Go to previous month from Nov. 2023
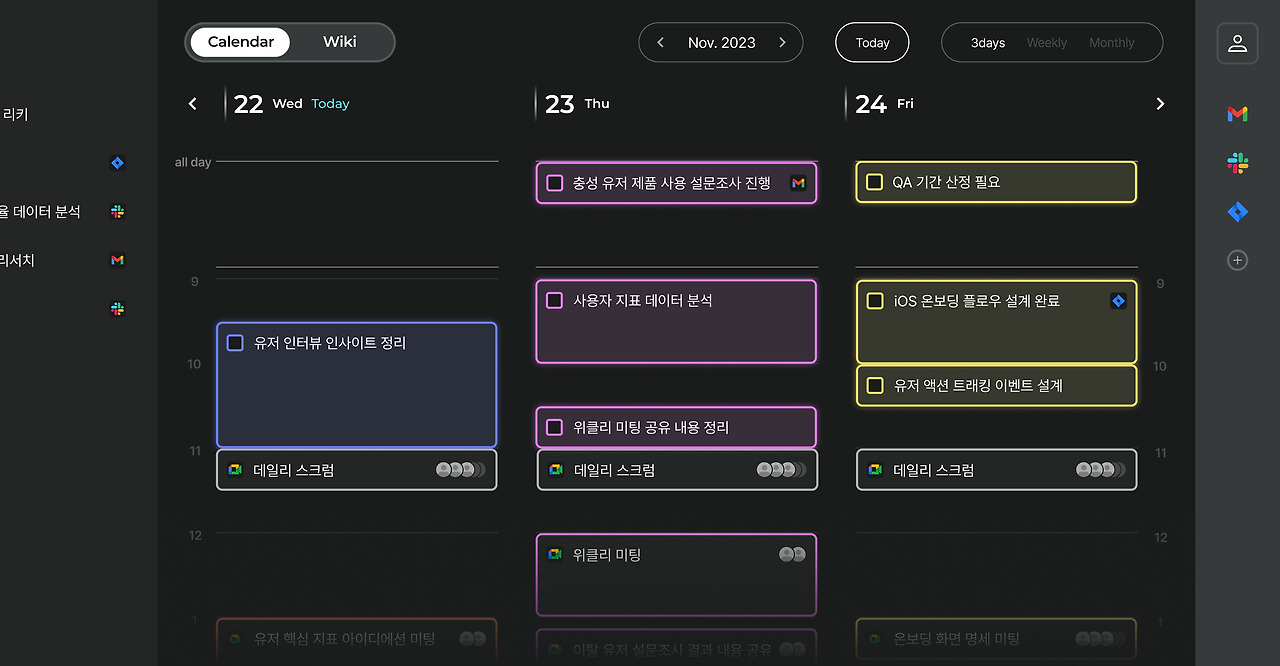The height and width of the screenshot is (666, 1280). coord(660,43)
